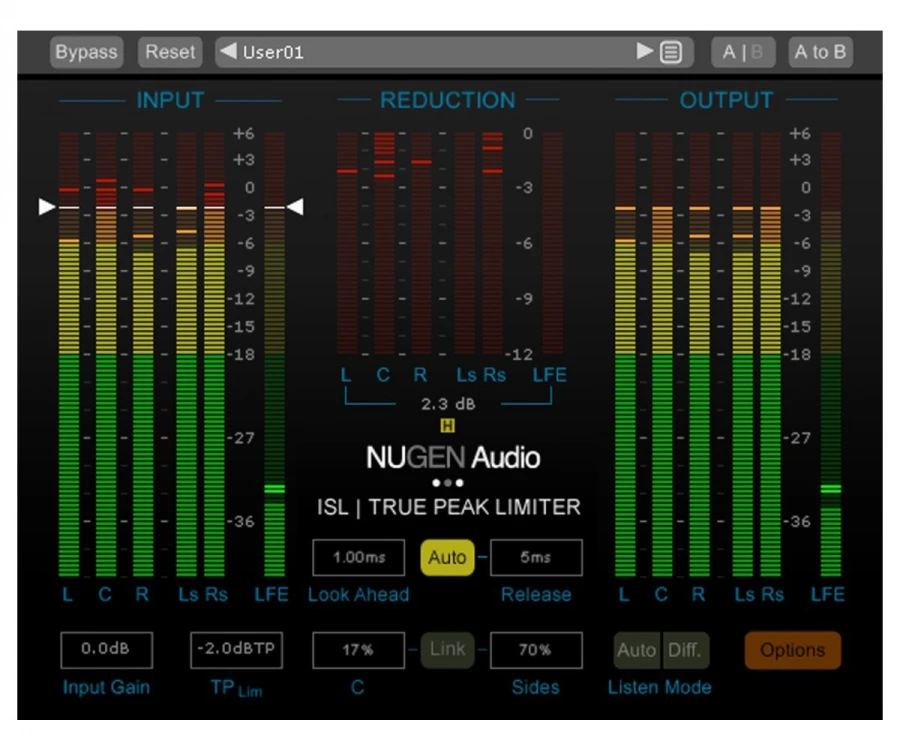The width and height of the screenshot is (900, 750).
Task: Click the Look Ahead label
Action: [x=358, y=594]
